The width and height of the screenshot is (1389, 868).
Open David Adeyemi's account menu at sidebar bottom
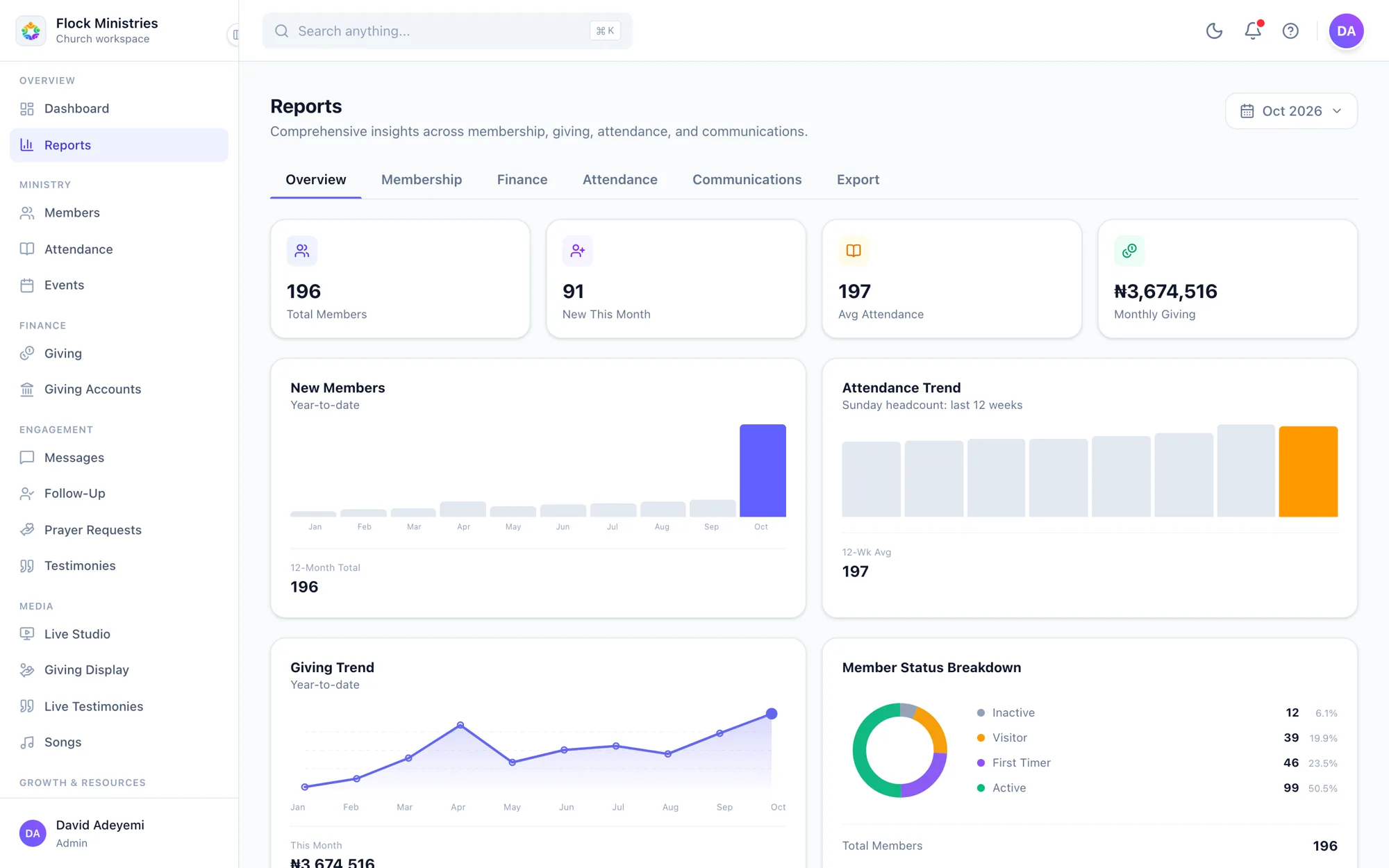[x=119, y=833]
